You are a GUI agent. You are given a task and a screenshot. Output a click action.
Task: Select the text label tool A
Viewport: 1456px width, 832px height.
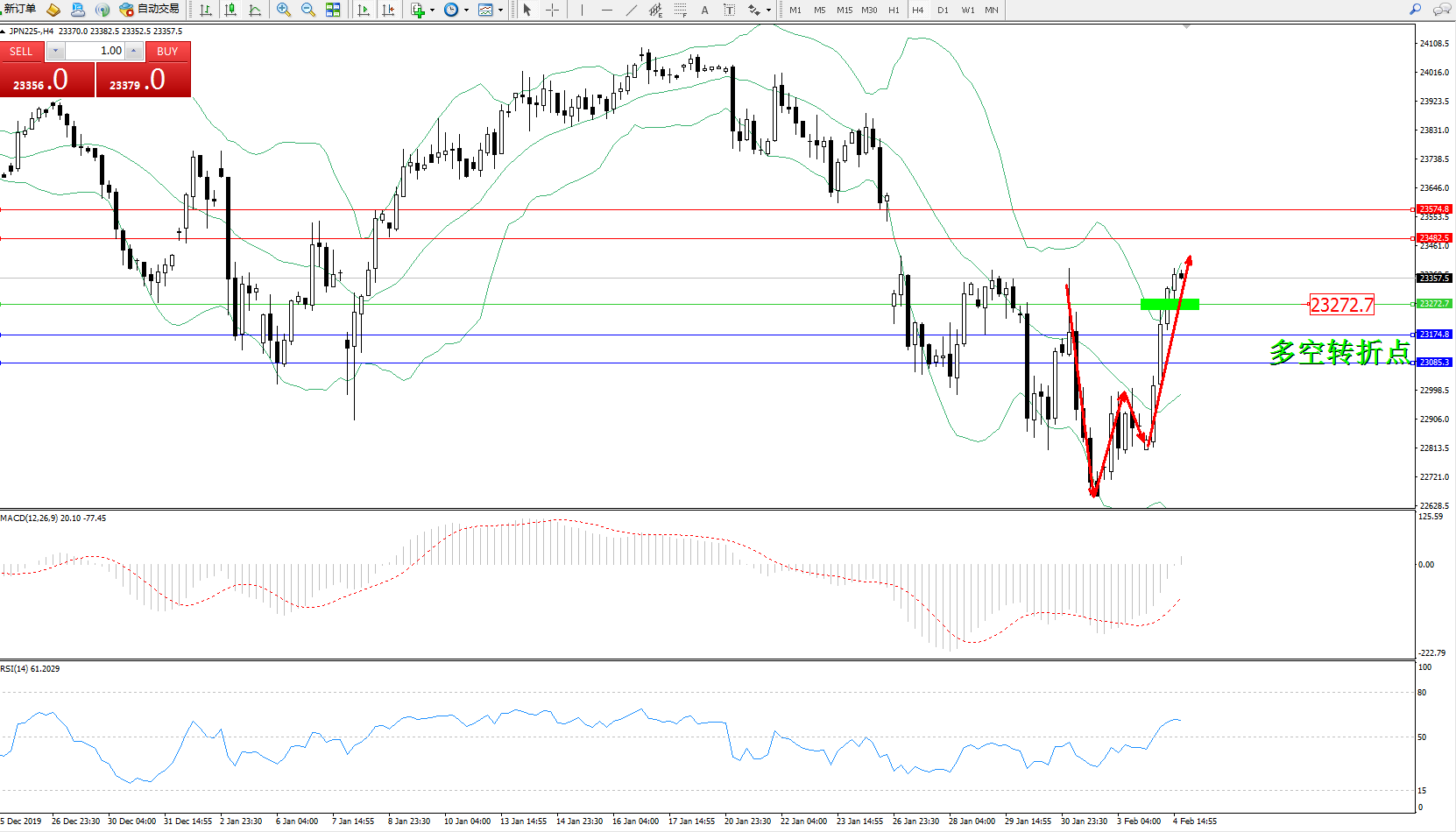[704, 10]
